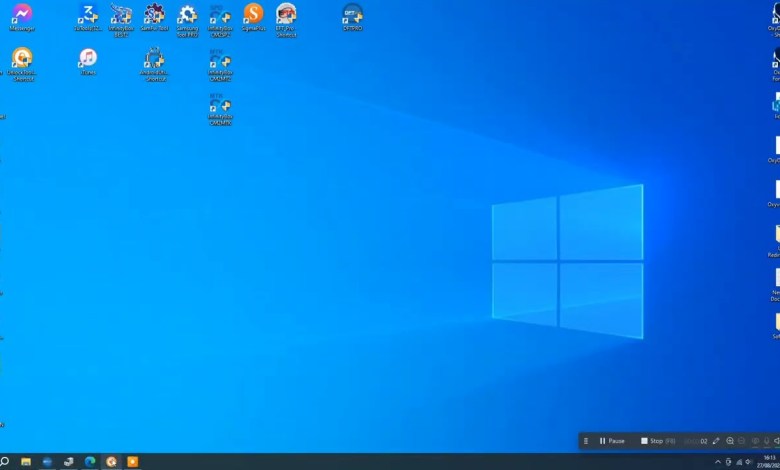The image size is (780, 470).
Task: Open Microsoft Edge from the taskbar
Action: [90, 462]
